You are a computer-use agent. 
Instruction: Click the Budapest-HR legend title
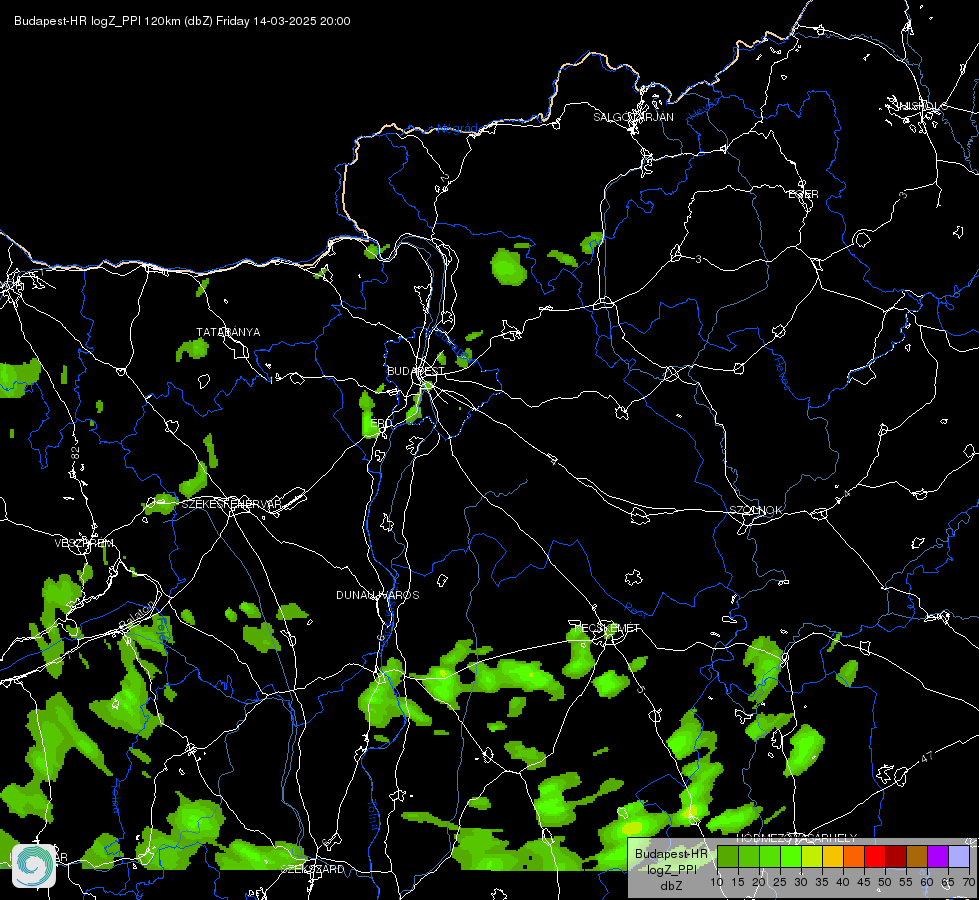point(671,854)
